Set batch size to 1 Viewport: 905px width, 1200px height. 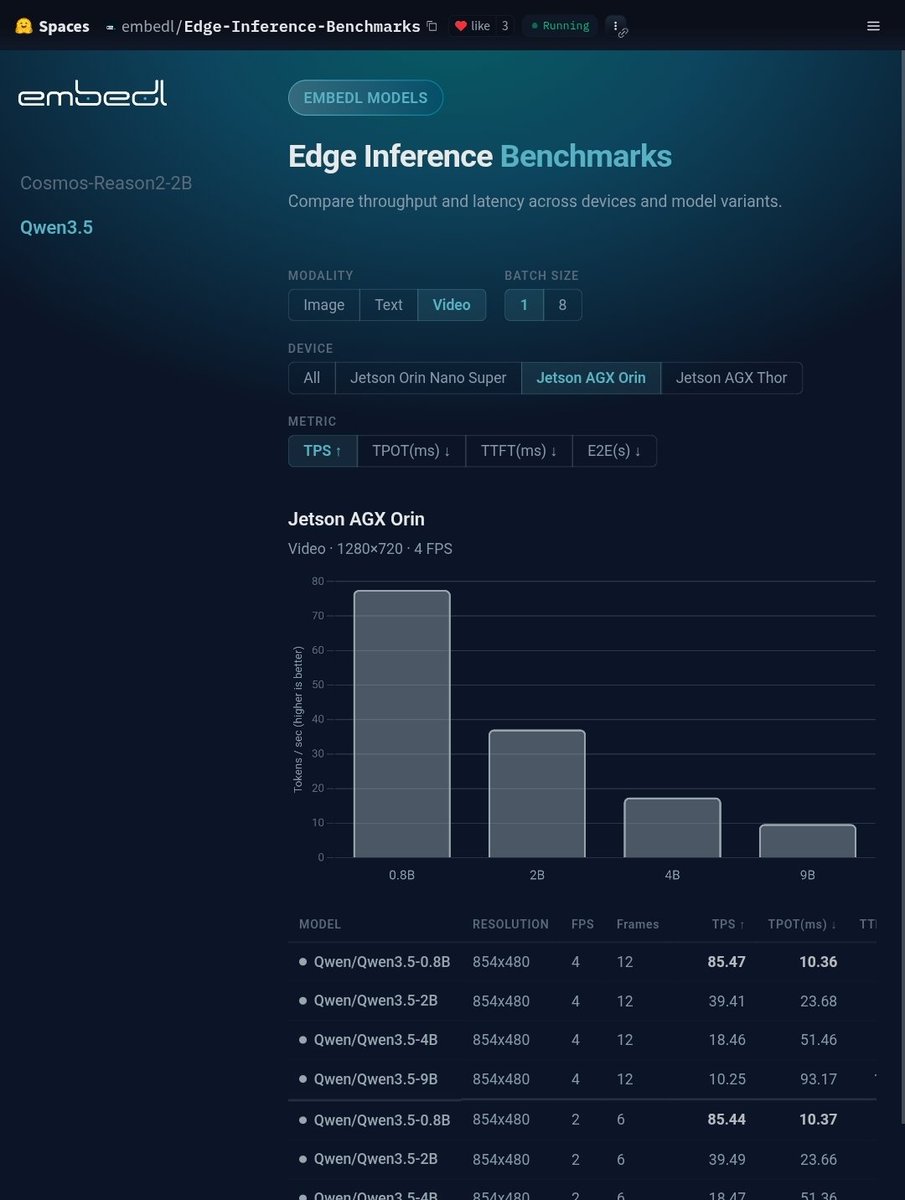(524, 305)
